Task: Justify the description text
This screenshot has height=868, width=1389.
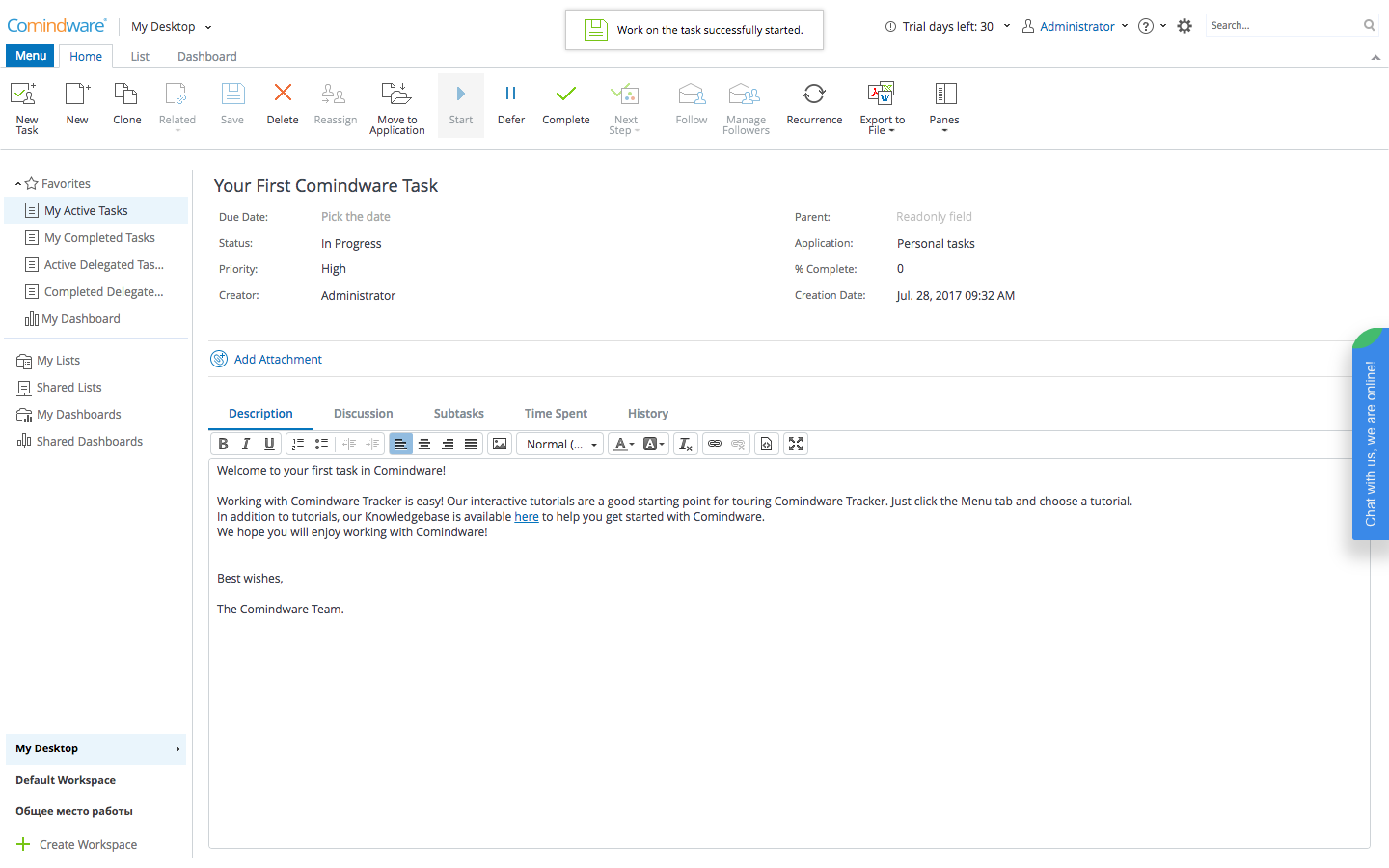Action: tap(471, 444)
